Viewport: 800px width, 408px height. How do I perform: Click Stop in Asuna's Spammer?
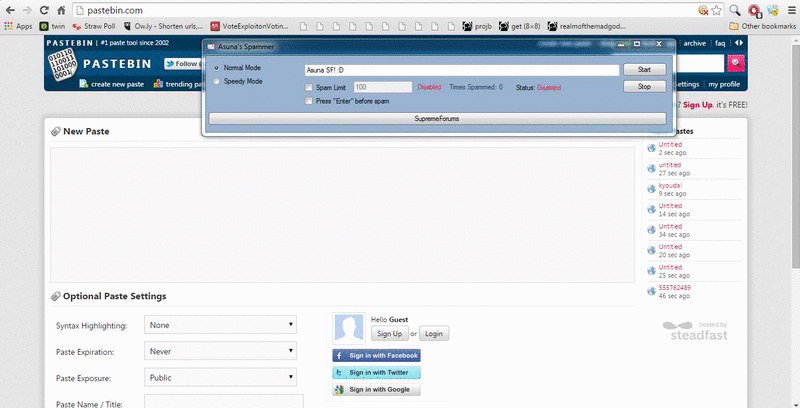tap(644, 87)
